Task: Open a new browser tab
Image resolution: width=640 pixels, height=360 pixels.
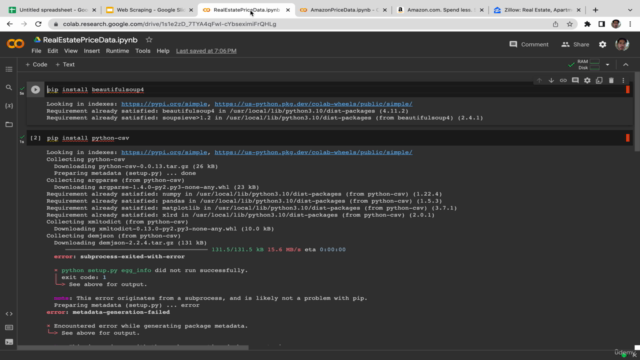Action: [596, 10]
